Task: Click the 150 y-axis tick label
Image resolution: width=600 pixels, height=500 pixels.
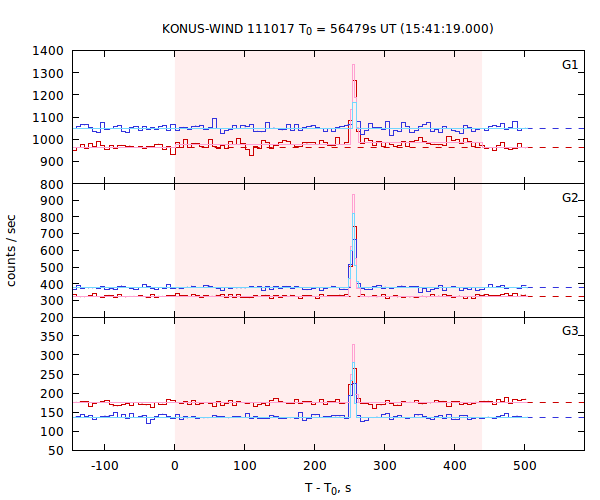Action: [x=52, y=413]
